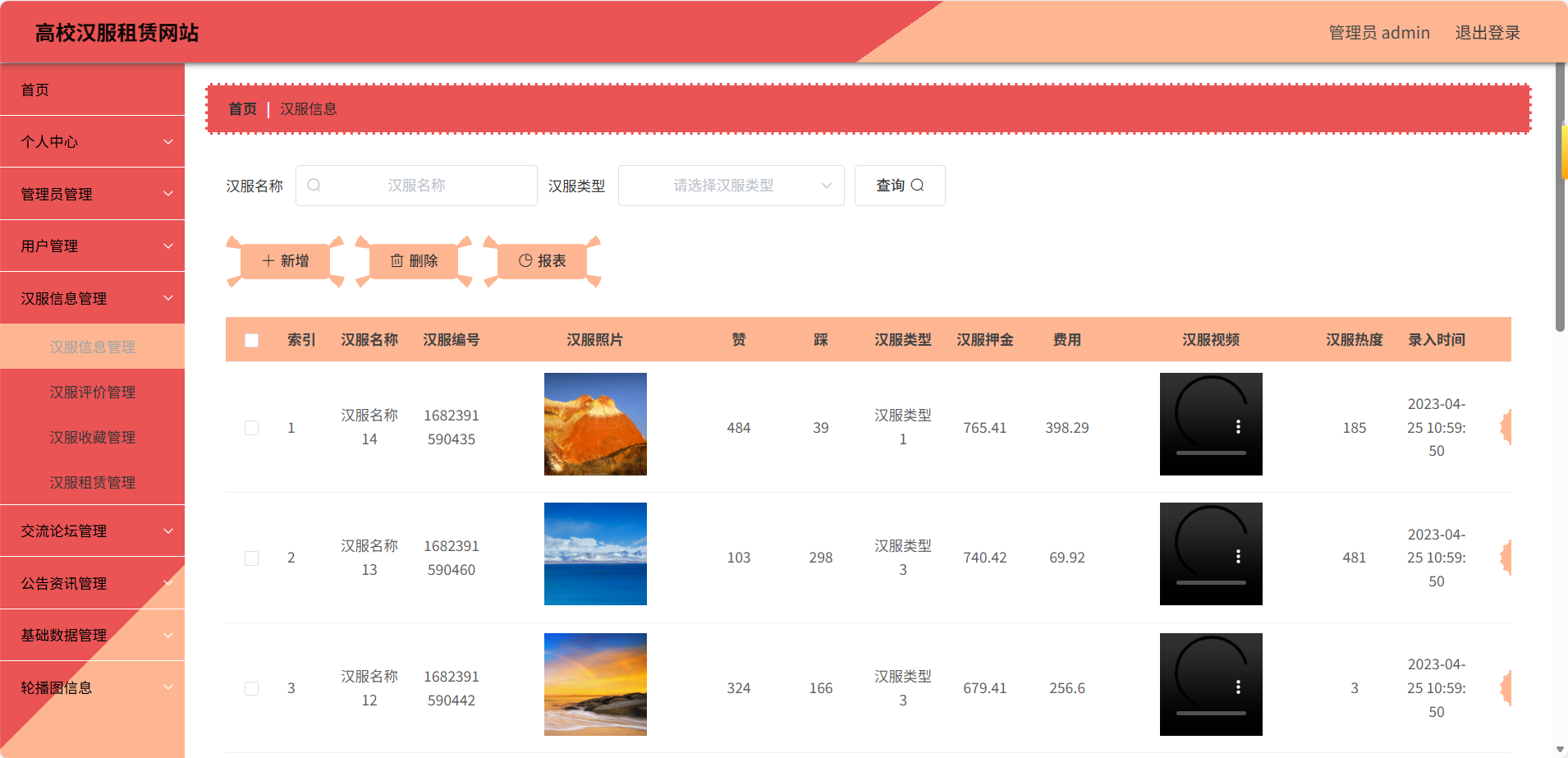Play the 汉服视频 in row 3

click(1211, 684)
